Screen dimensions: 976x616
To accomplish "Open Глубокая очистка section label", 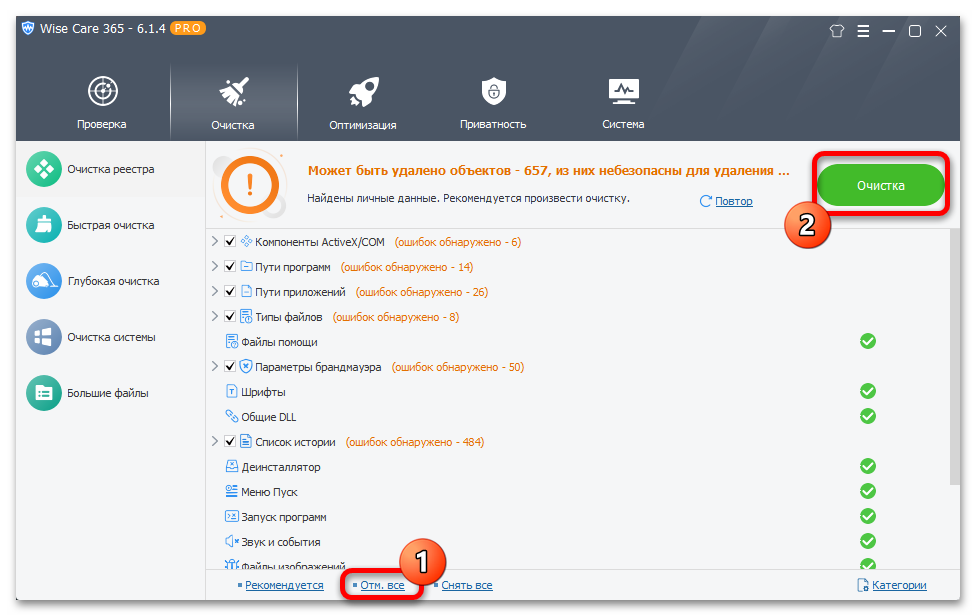I will [x=113, y=281].
